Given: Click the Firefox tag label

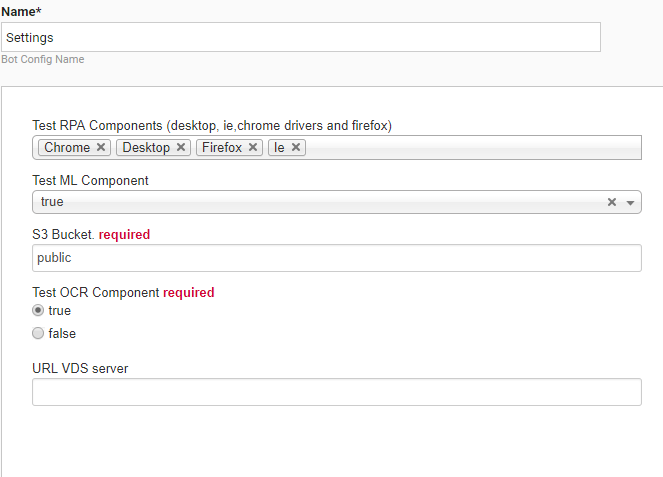Looking at the screenshot, I should click(x=222, y=147).
